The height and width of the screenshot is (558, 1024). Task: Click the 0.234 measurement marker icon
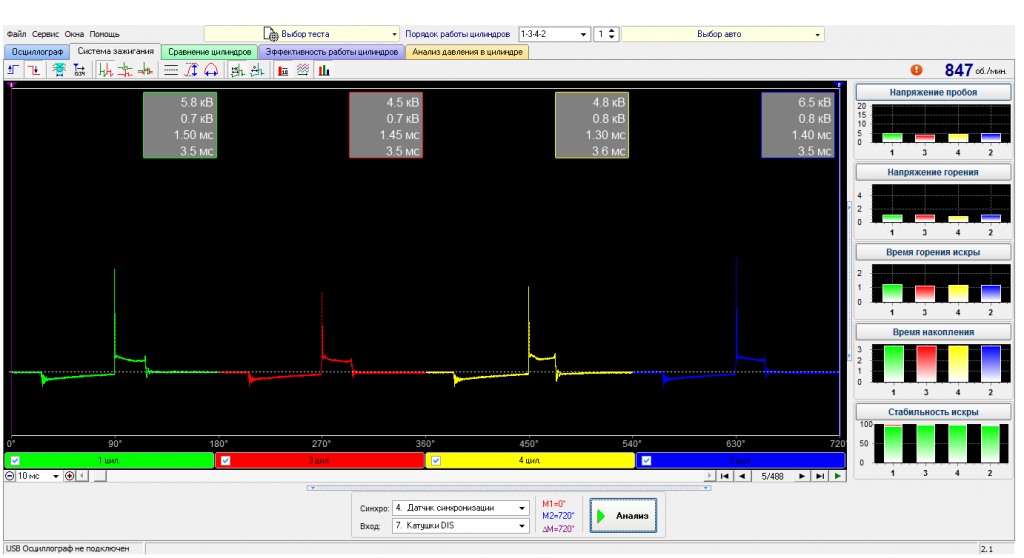80,70
